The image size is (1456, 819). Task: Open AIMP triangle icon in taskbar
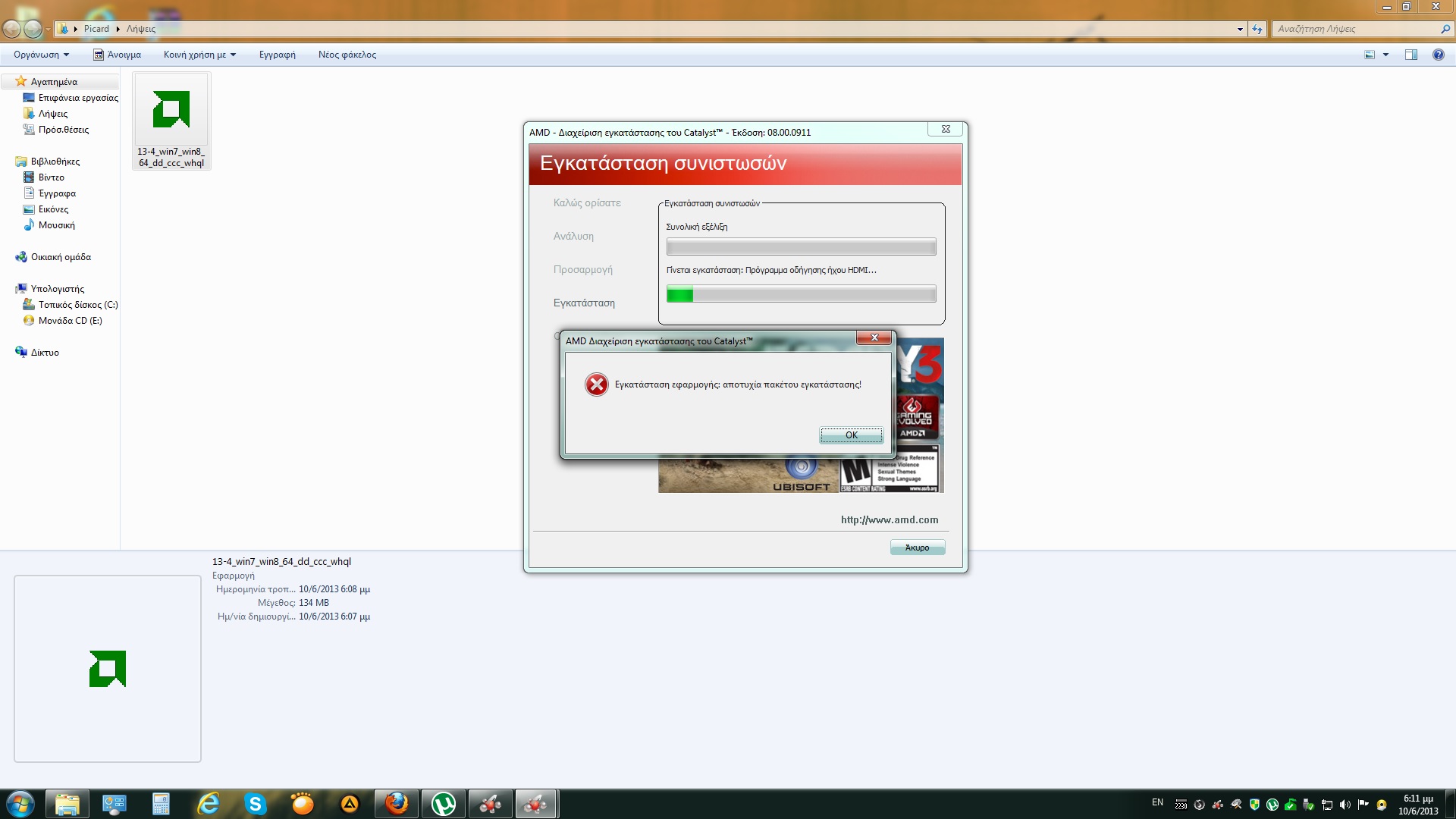click(x=350, y=804)
